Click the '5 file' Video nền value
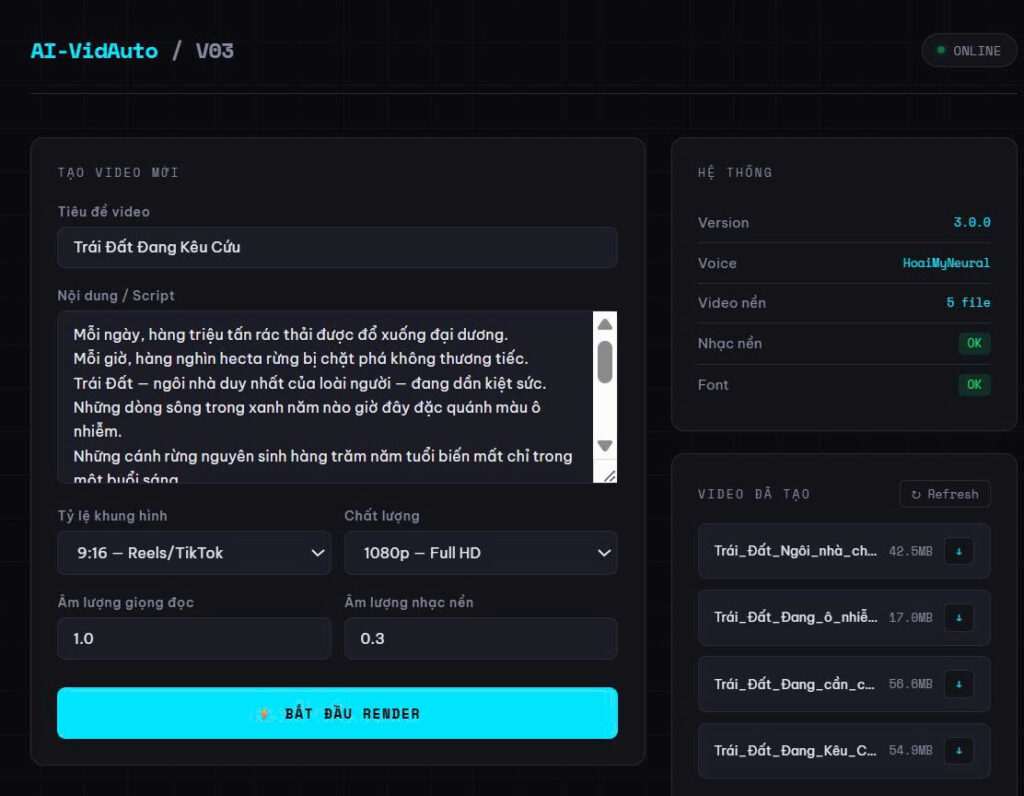This screenshot has height=796, width=1024. pos(968,303)
